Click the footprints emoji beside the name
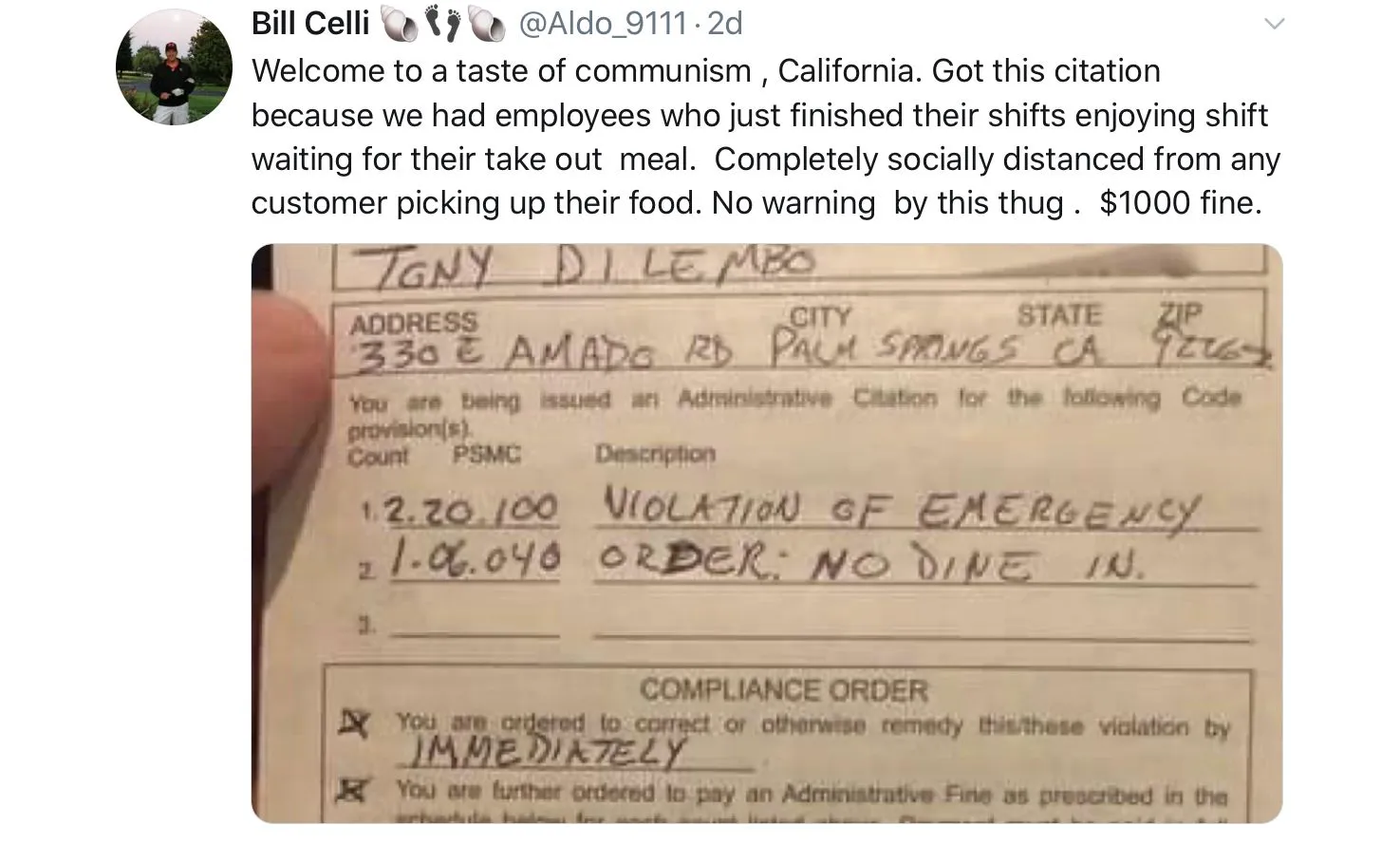Screen dimensions: 1400x845 (441, 23)
